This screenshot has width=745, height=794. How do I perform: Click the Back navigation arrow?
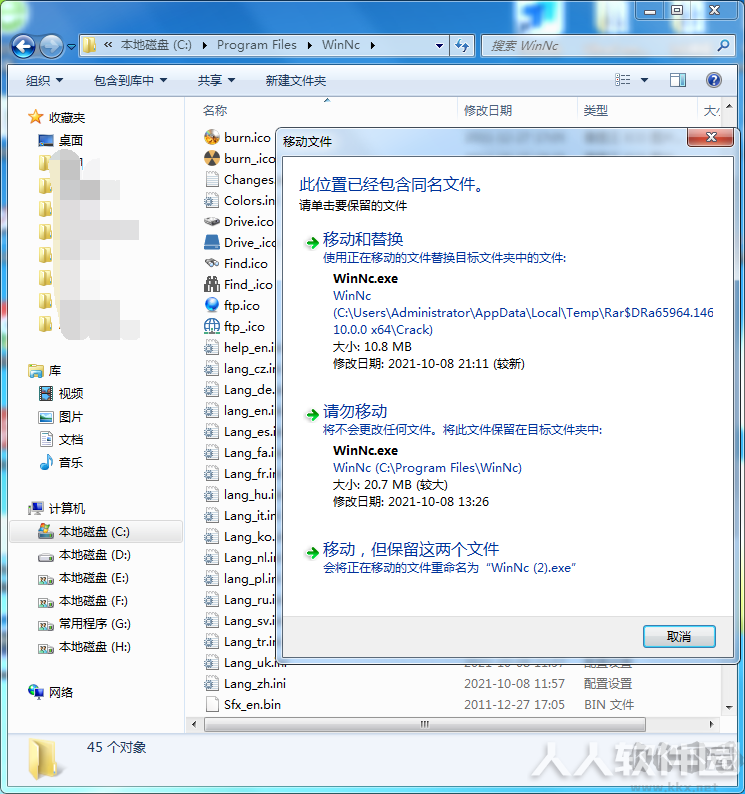click(23, 46)
